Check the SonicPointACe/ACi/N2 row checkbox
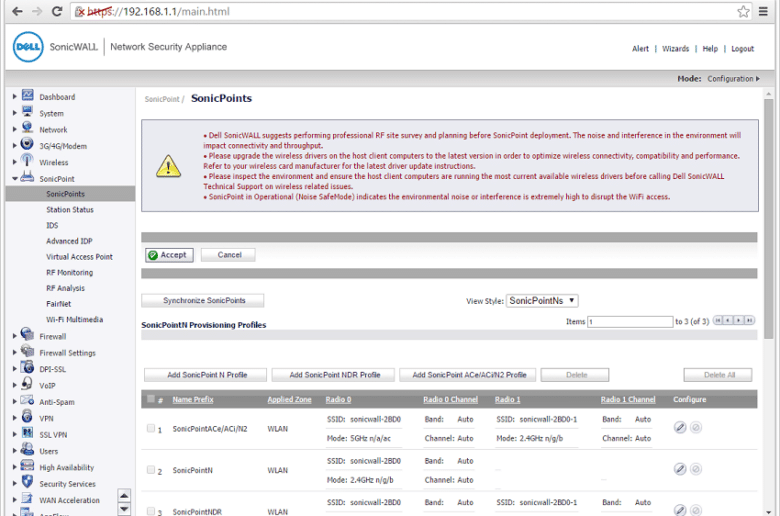Image resolution: width=780 pixels, height=516 pixels. (151, 428)
